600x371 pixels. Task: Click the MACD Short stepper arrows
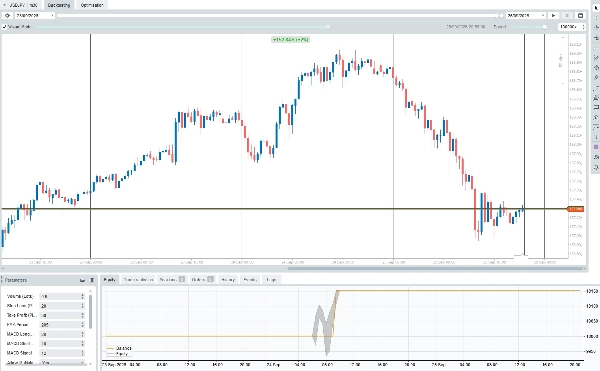82,343
